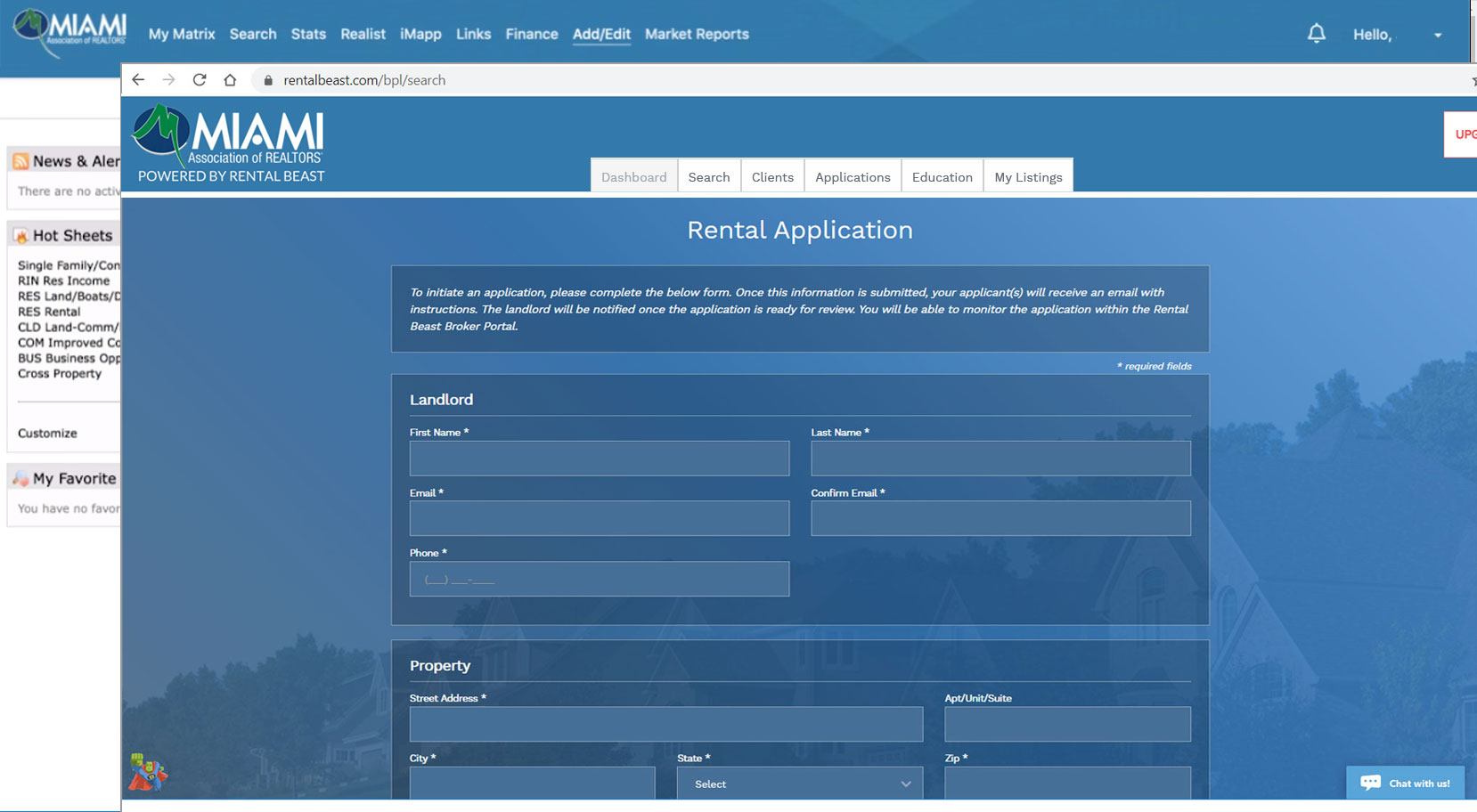The height and width of the screenshot is (812, 1477).
Task: Open the Links menu
Action: point(473,34)
